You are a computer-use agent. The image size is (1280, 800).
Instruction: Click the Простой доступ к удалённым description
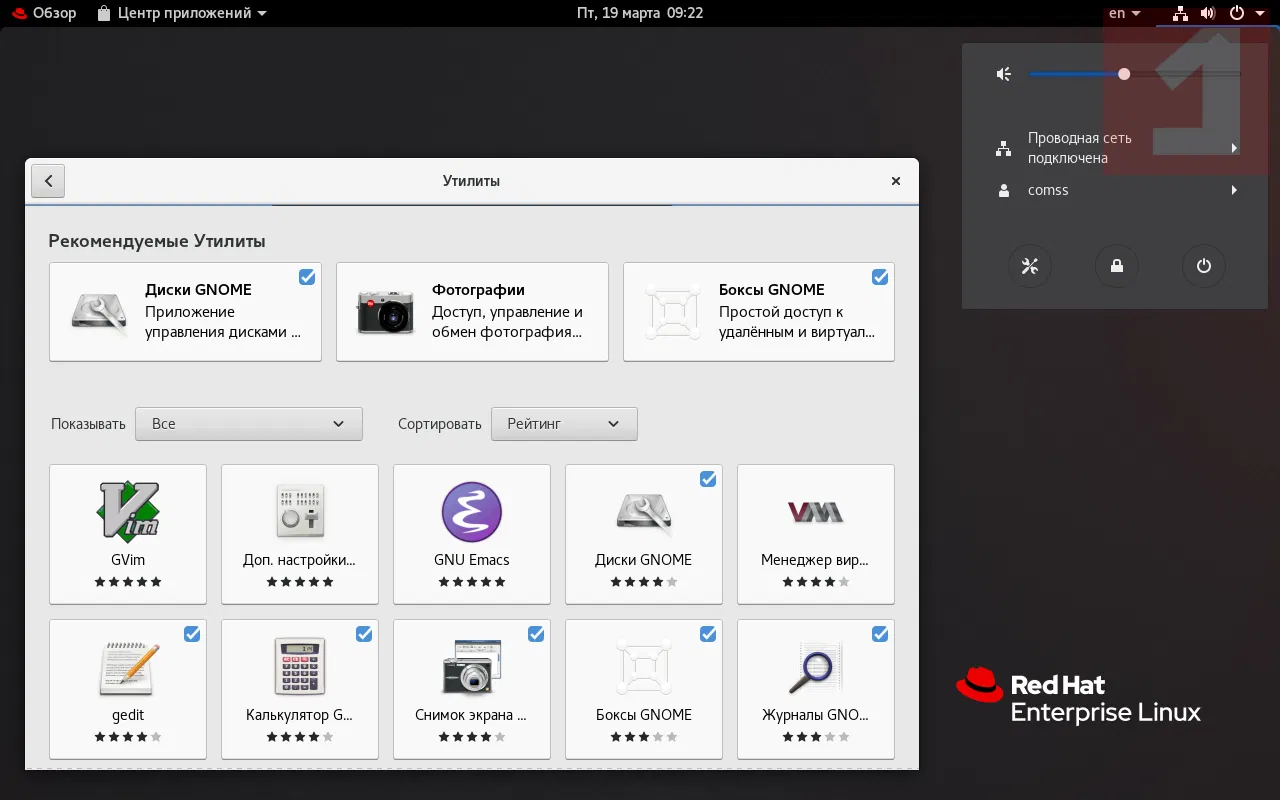tap(797, 322)
